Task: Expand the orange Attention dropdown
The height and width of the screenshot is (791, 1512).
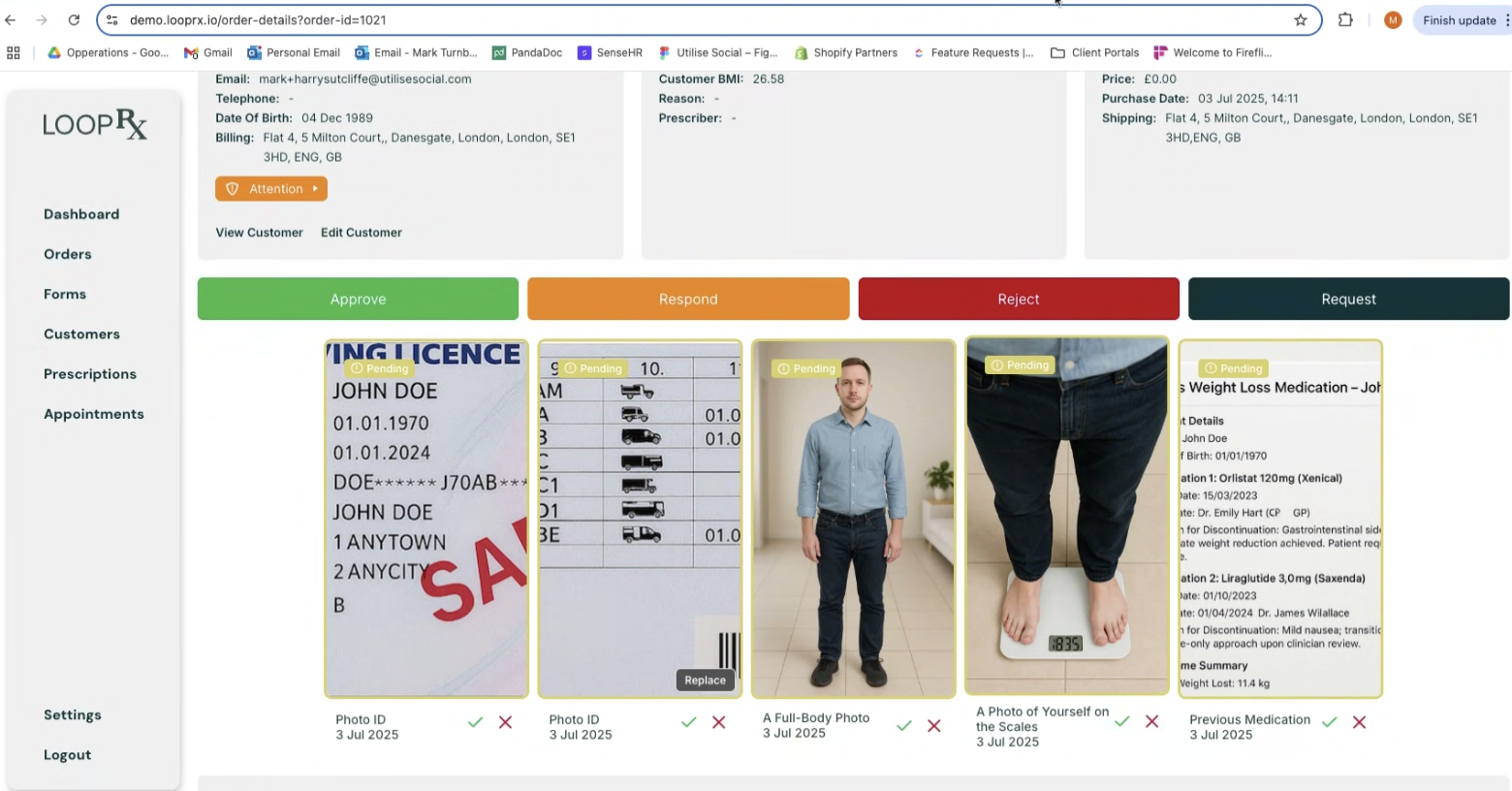Action: (x=271, y=189)
